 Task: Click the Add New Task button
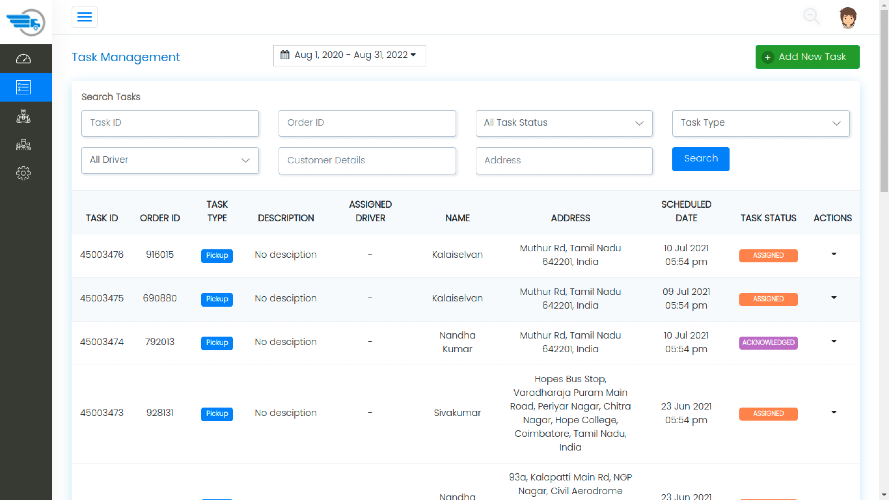pyautogui.click(x=807, y=57)
